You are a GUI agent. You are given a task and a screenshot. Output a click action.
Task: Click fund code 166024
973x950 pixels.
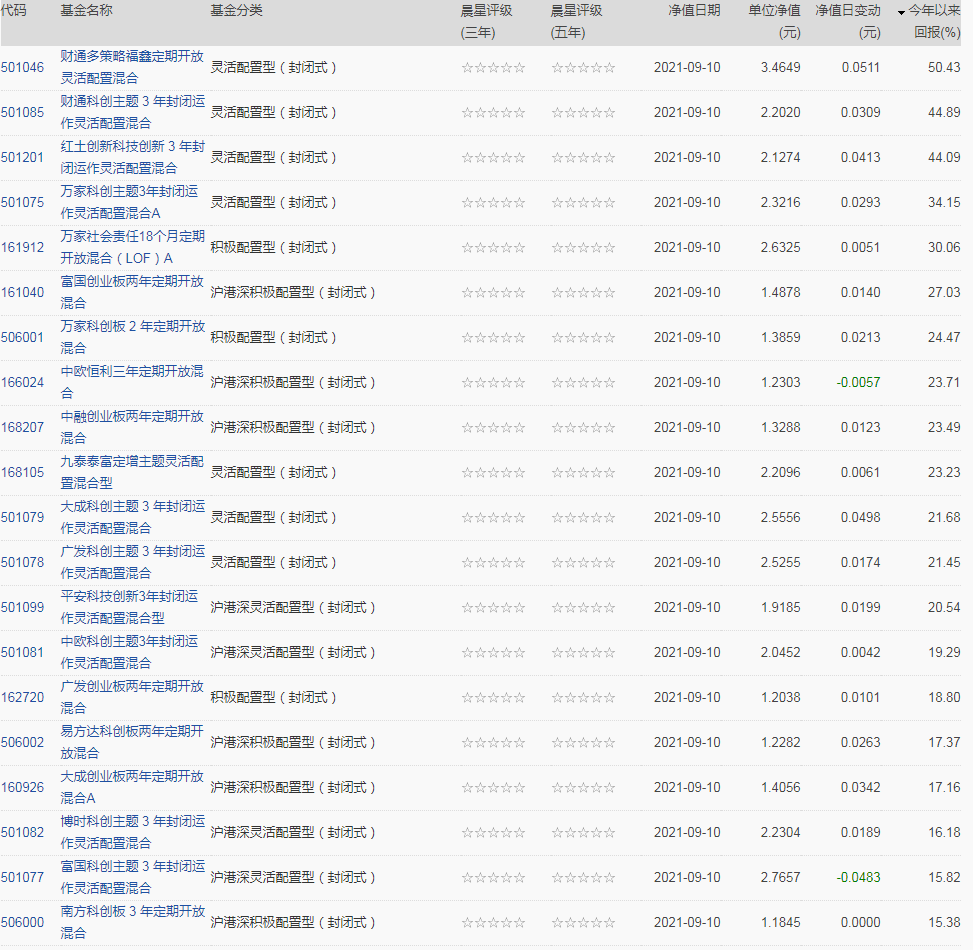click(x=22, y=382)
